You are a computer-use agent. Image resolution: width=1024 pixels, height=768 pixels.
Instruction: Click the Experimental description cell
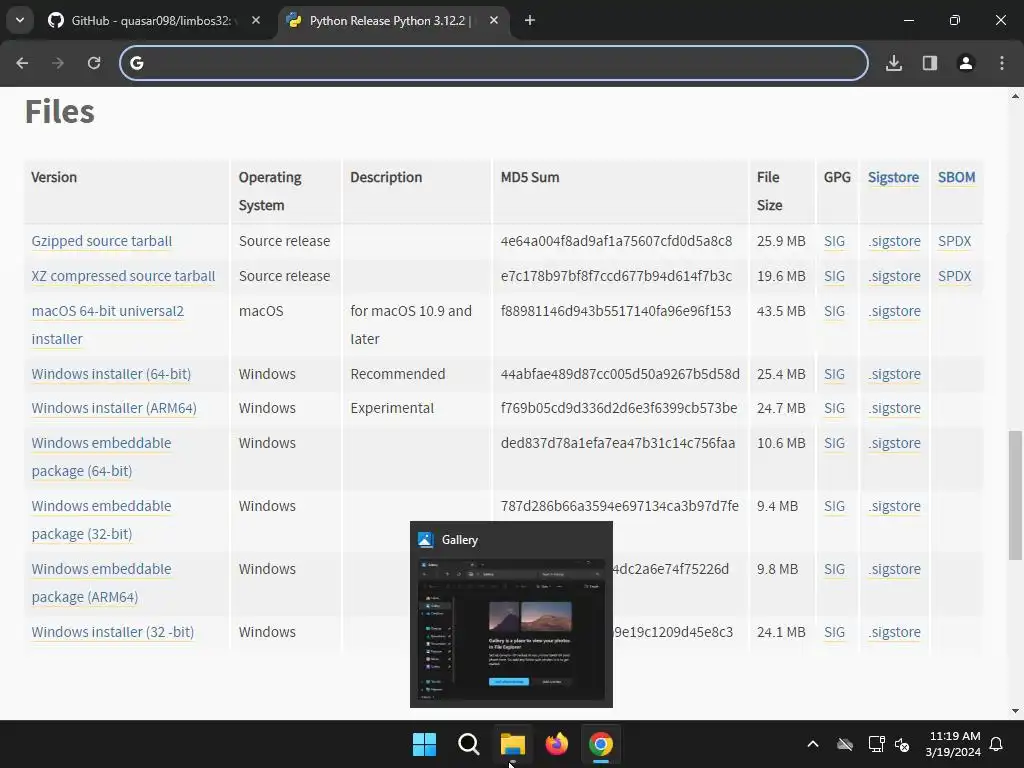tap(392, 408)
